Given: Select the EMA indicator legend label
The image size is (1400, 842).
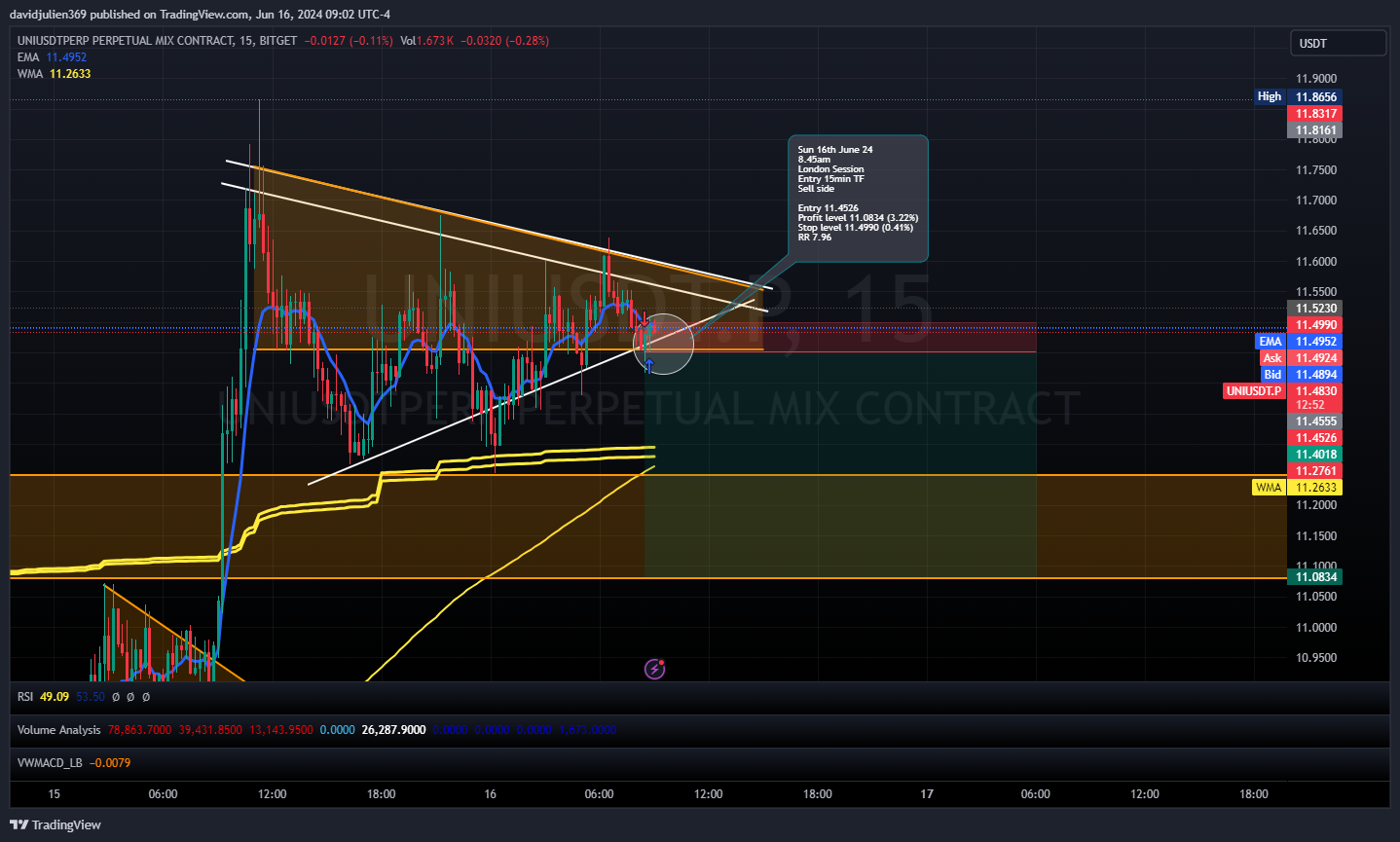Looking at the screenshot, I should tap(28, 57).
